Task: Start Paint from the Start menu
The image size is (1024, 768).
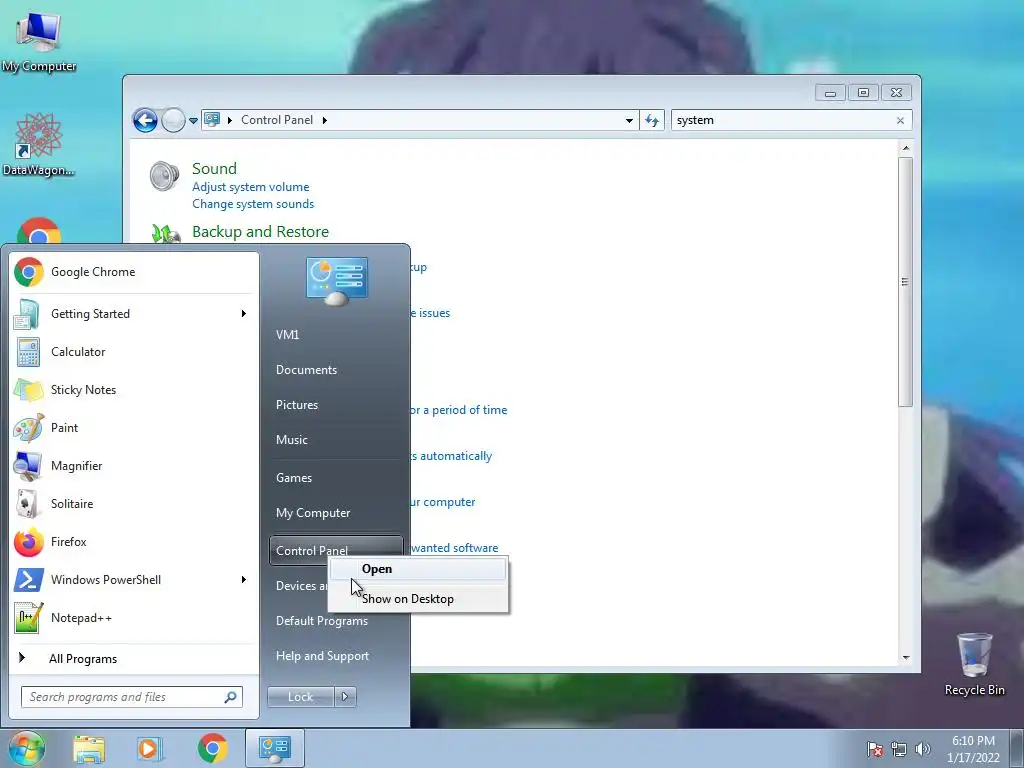Action: point(134,428)
